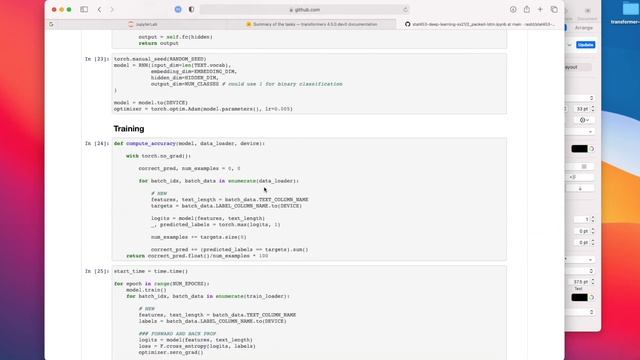Open color wheel next to lower swatch

[x=591, y=298]
